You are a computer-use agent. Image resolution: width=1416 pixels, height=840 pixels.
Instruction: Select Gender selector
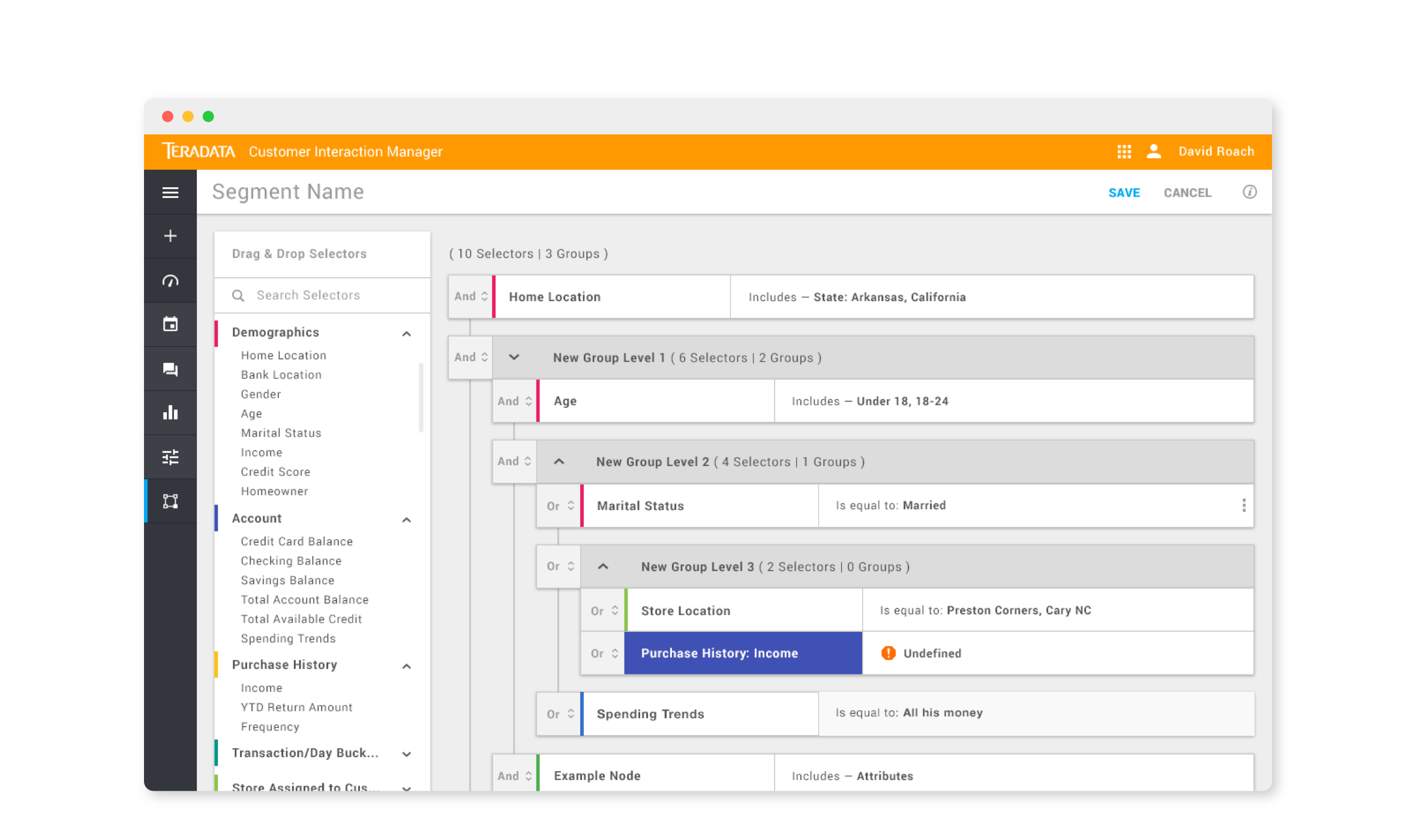[260, 394]
